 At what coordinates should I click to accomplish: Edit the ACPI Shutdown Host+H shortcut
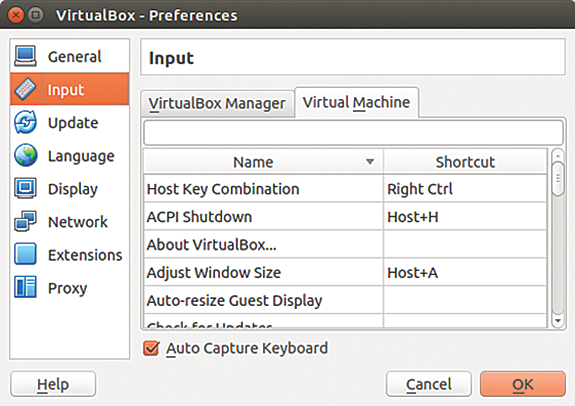point(465,217)
